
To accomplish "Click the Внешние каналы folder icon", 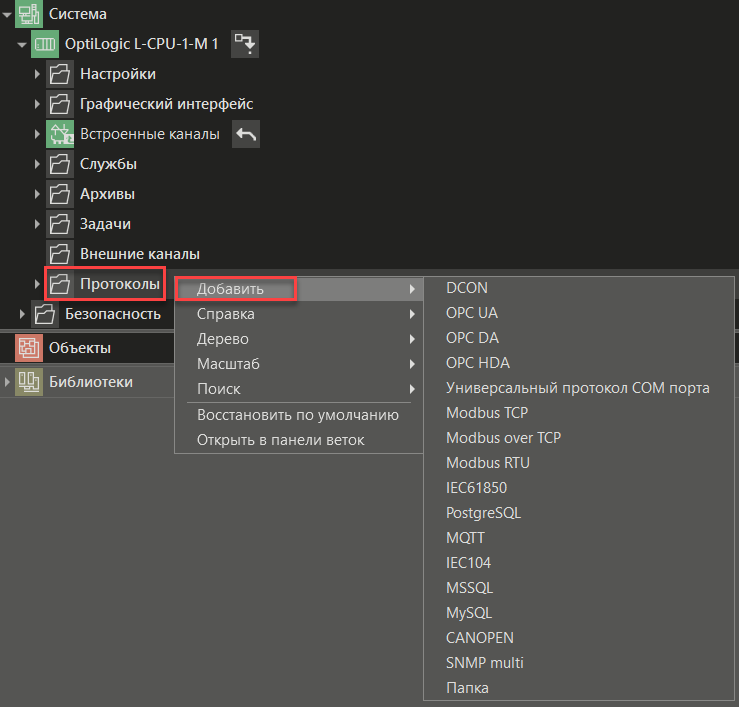I will pyautogui.click(x=60, y=254).
